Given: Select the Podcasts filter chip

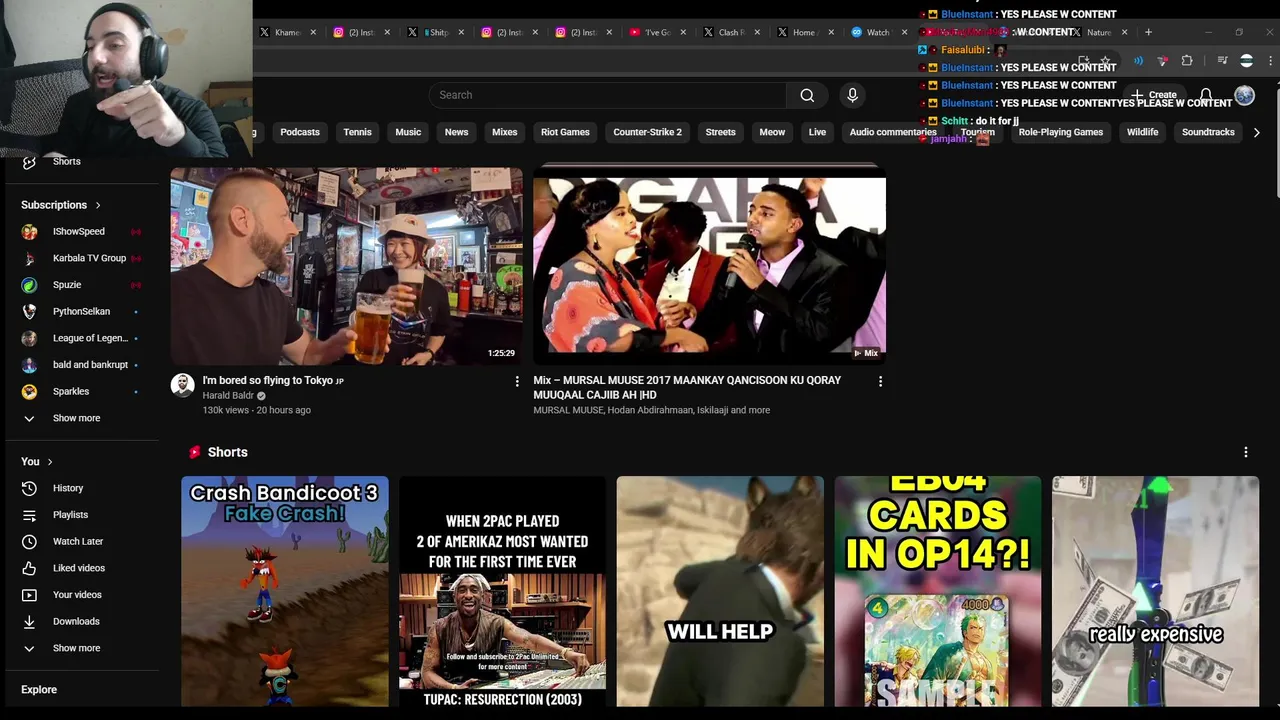Looking at the screenshot, I should click(x=300, y=132).
